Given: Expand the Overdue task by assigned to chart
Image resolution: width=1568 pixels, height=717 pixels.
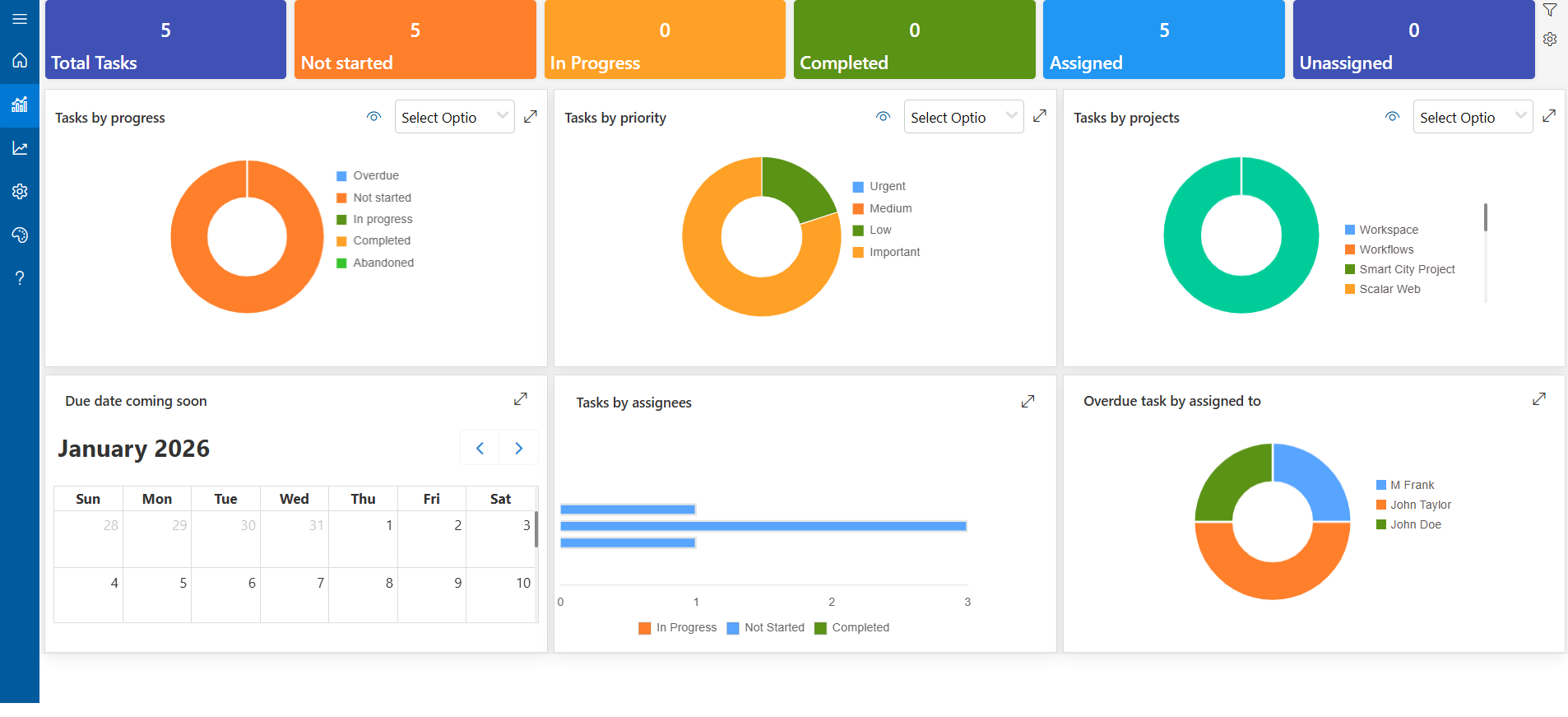Looking at the screenshot, I should (1539, 399).
